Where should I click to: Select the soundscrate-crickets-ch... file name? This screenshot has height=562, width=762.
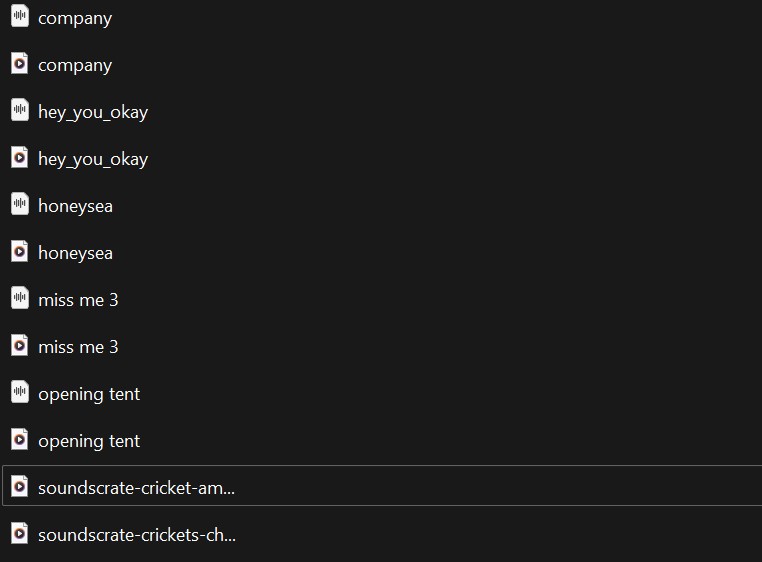(137, 535)
